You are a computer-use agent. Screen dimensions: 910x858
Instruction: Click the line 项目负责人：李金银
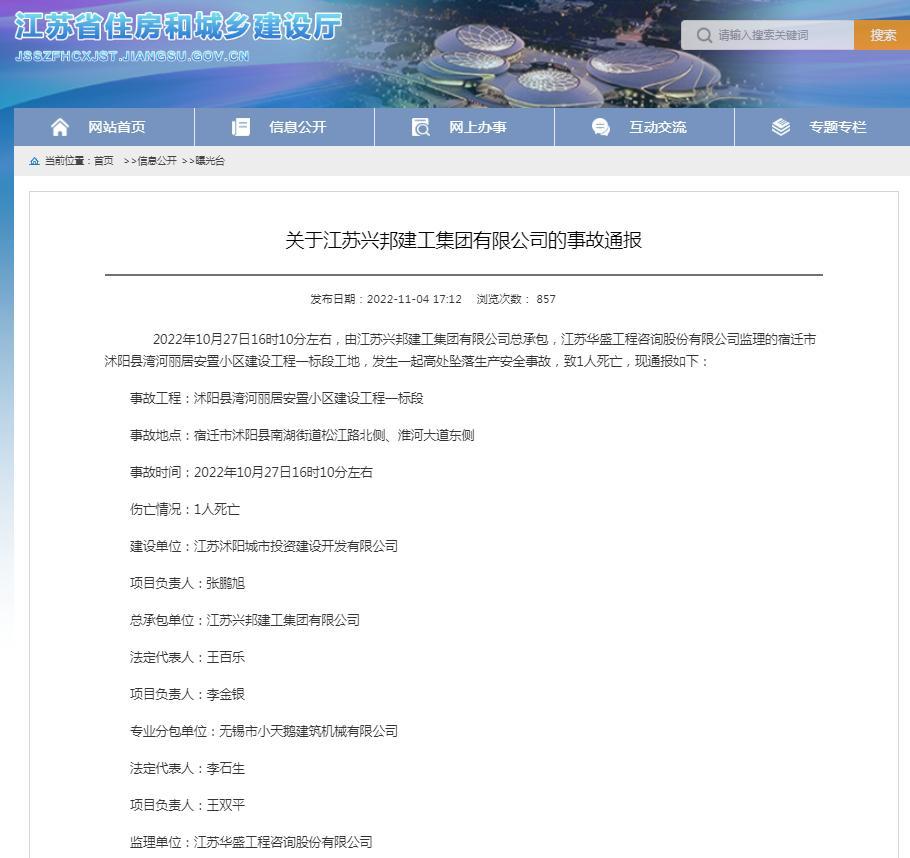point(187,694)
